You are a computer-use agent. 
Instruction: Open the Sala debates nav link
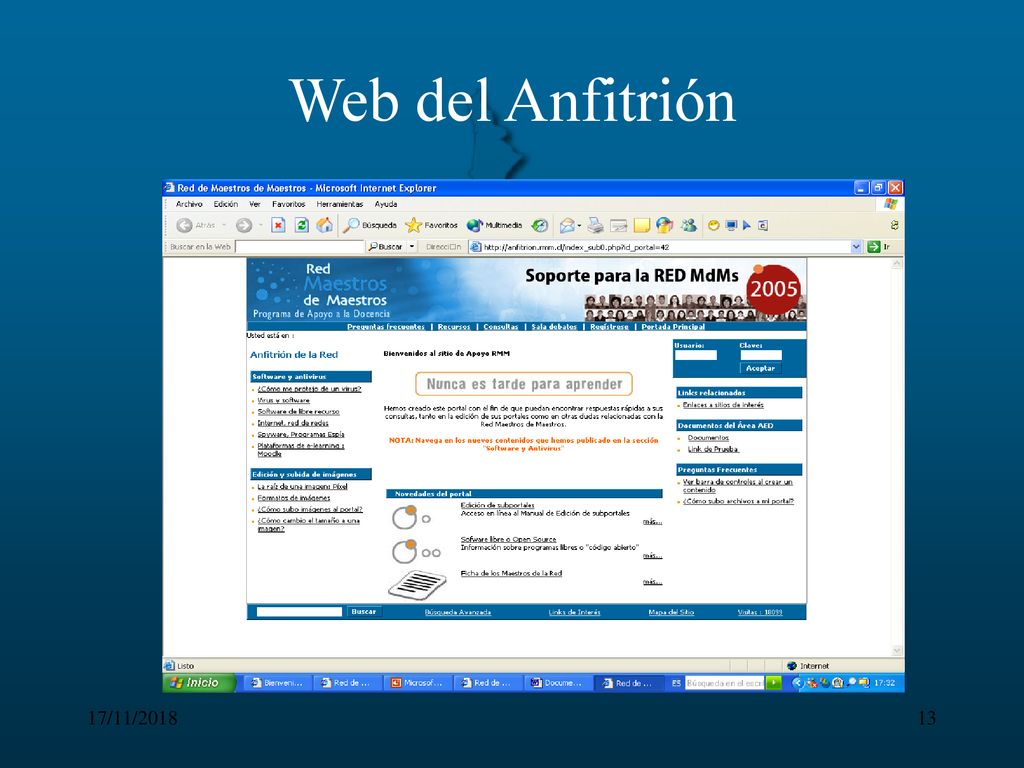(554, 327)
